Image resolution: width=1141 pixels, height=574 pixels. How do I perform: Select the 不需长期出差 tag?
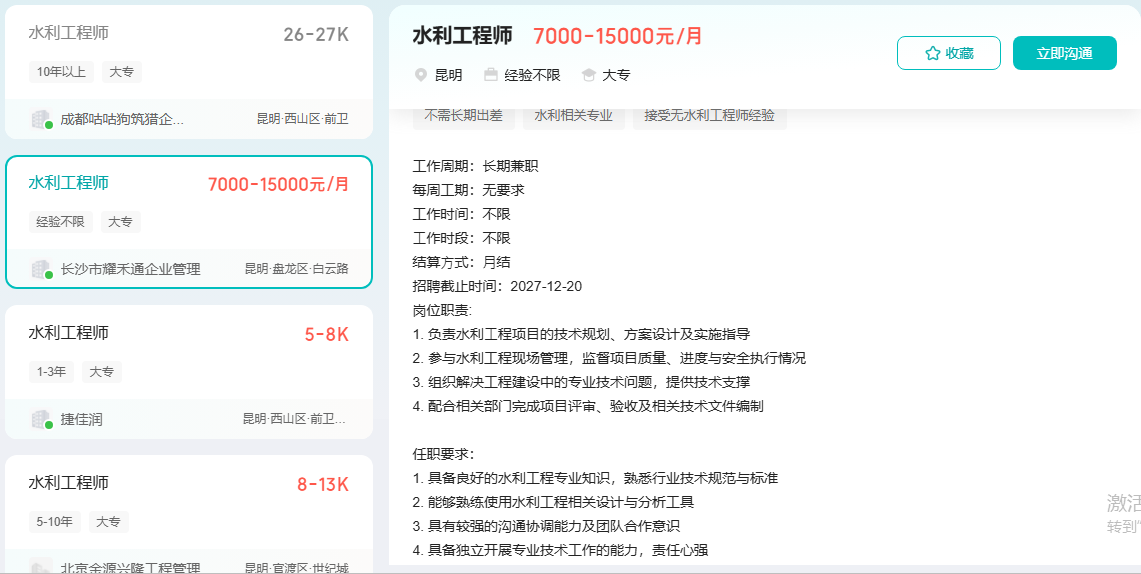coord(464,115)
